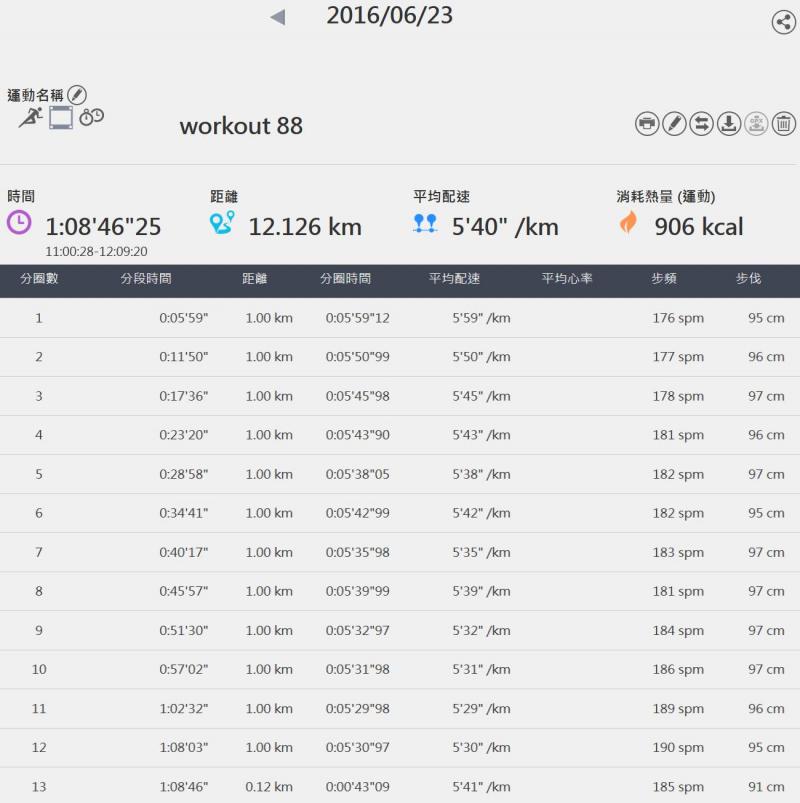This screenshot has width=800, height=803.
Task: Click the 分段時間 column header
Action: click(146, 279)
